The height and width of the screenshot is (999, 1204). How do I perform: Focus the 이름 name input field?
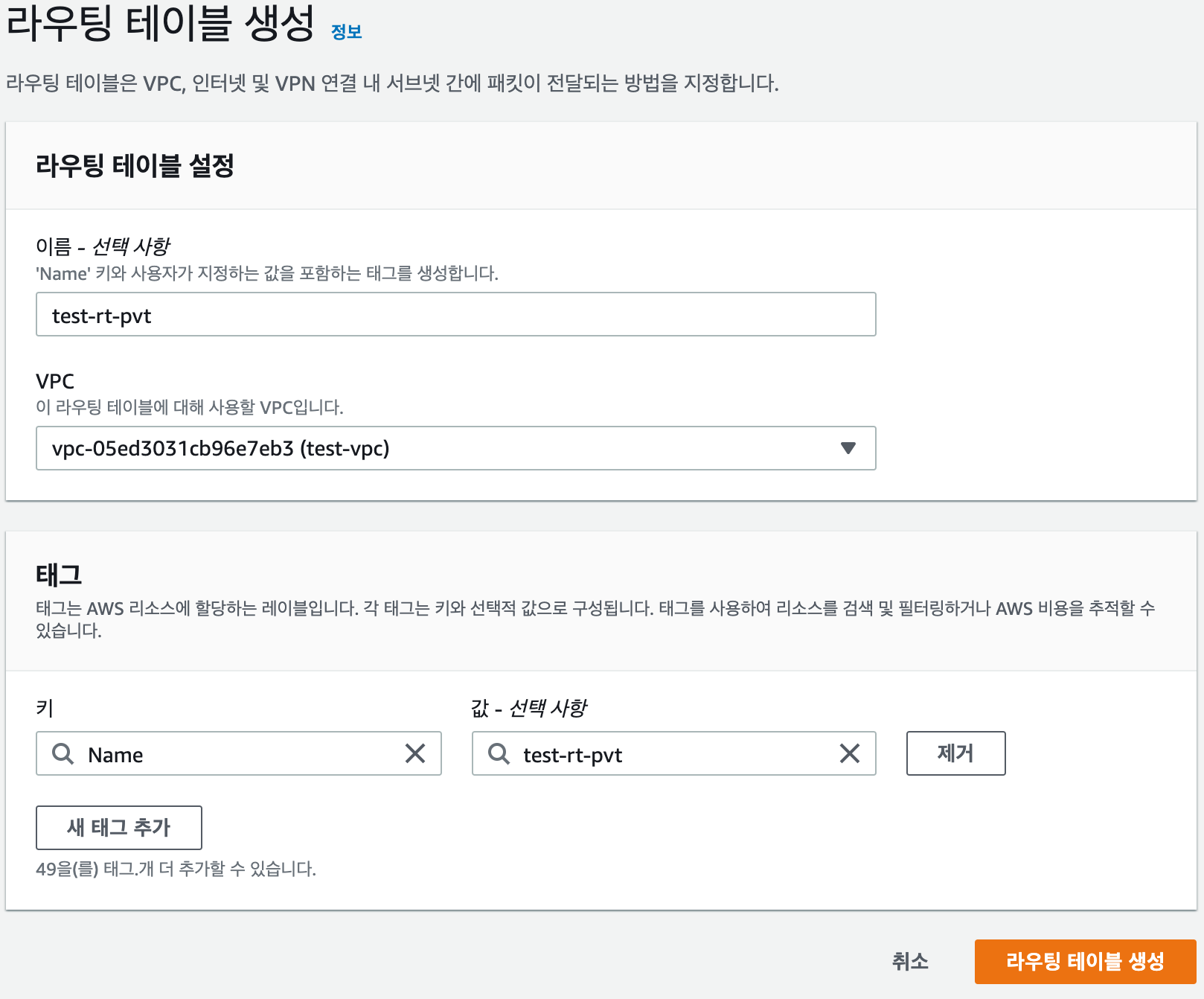455,314
